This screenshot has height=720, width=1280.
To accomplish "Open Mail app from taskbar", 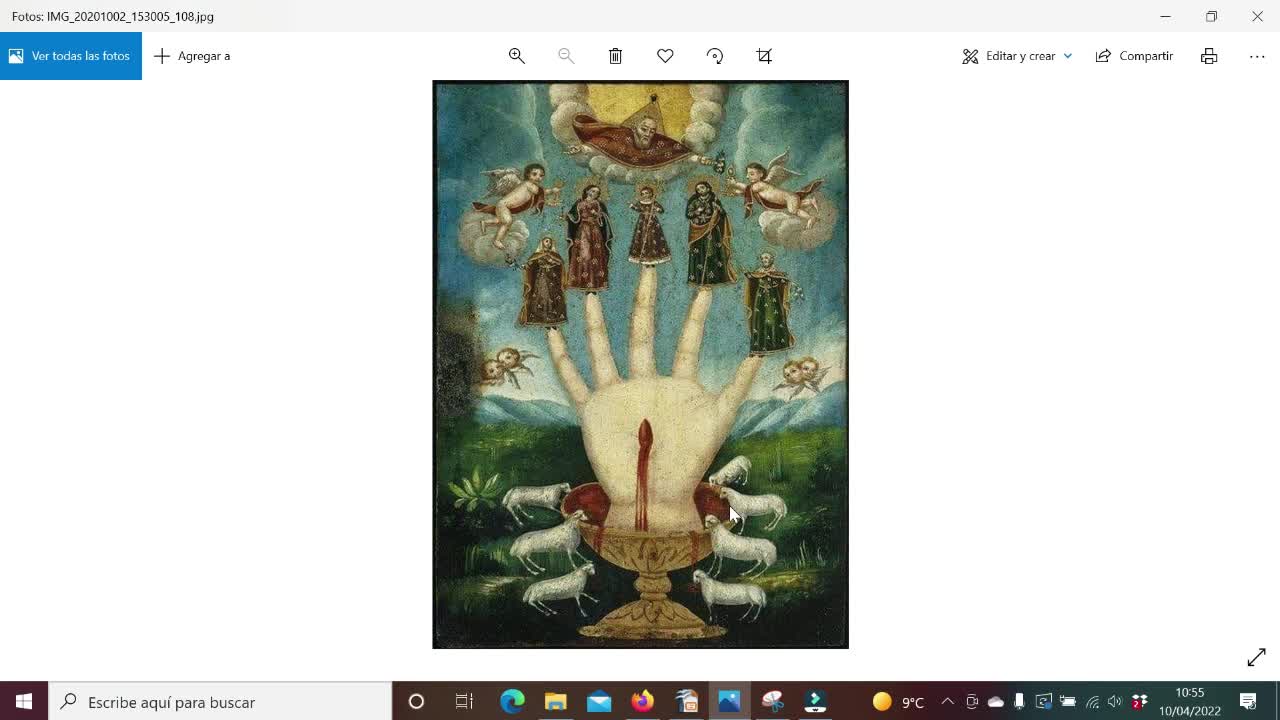I will pyautogui.click(x=599, y=702).
